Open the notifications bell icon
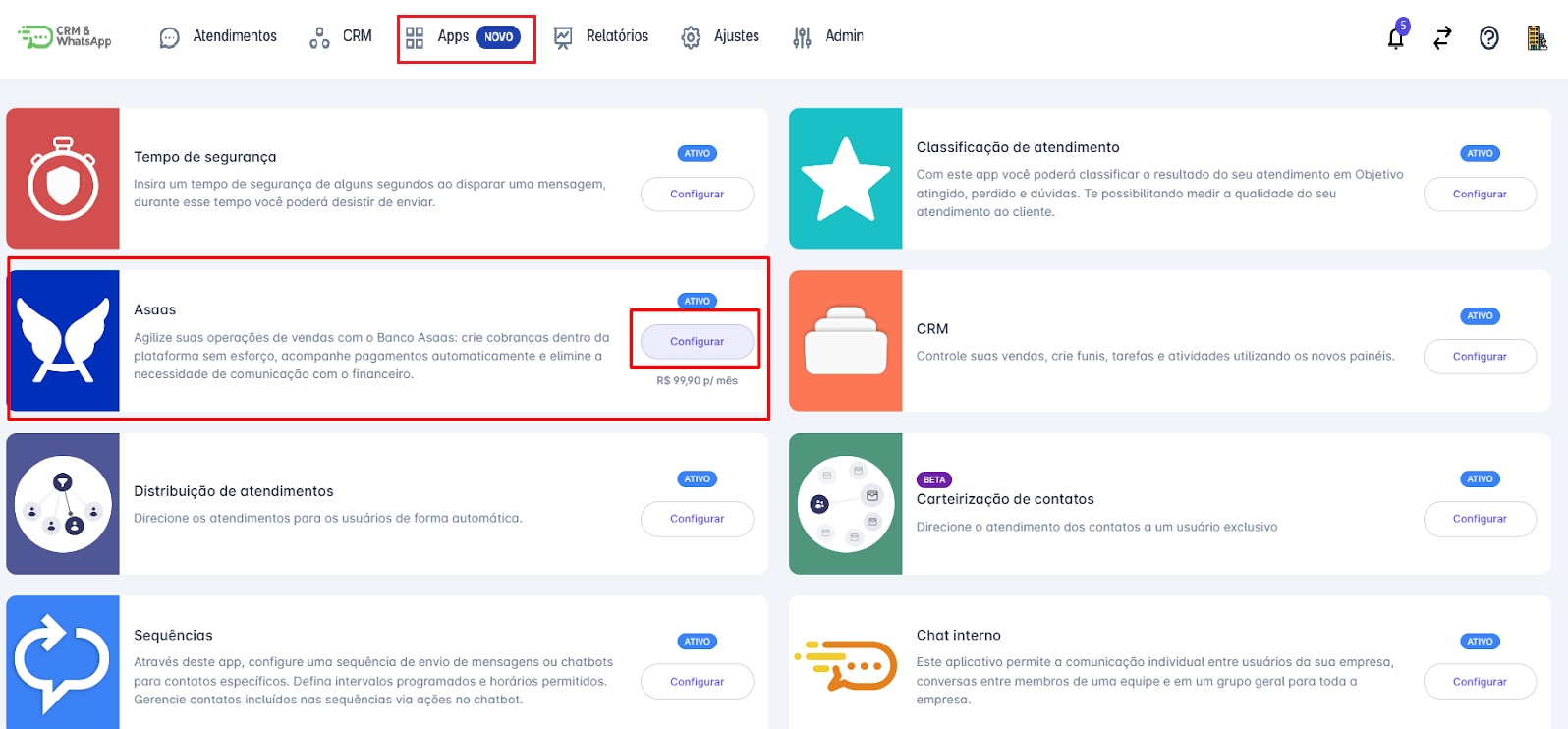1568x729 pixels. pos(1396,37)
